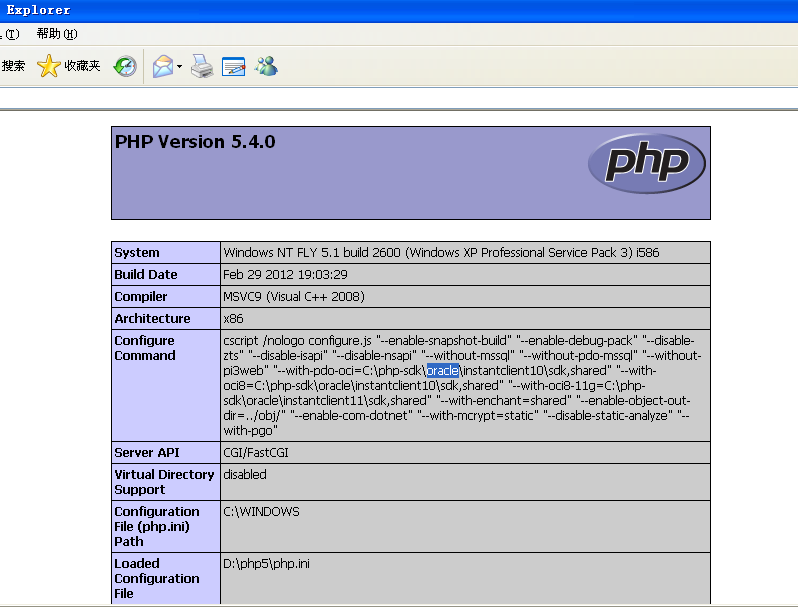The height and width of the screenshot is (607, 798).
Task: Open the Mail envelope icon
Action: click(x=163, y=66)
